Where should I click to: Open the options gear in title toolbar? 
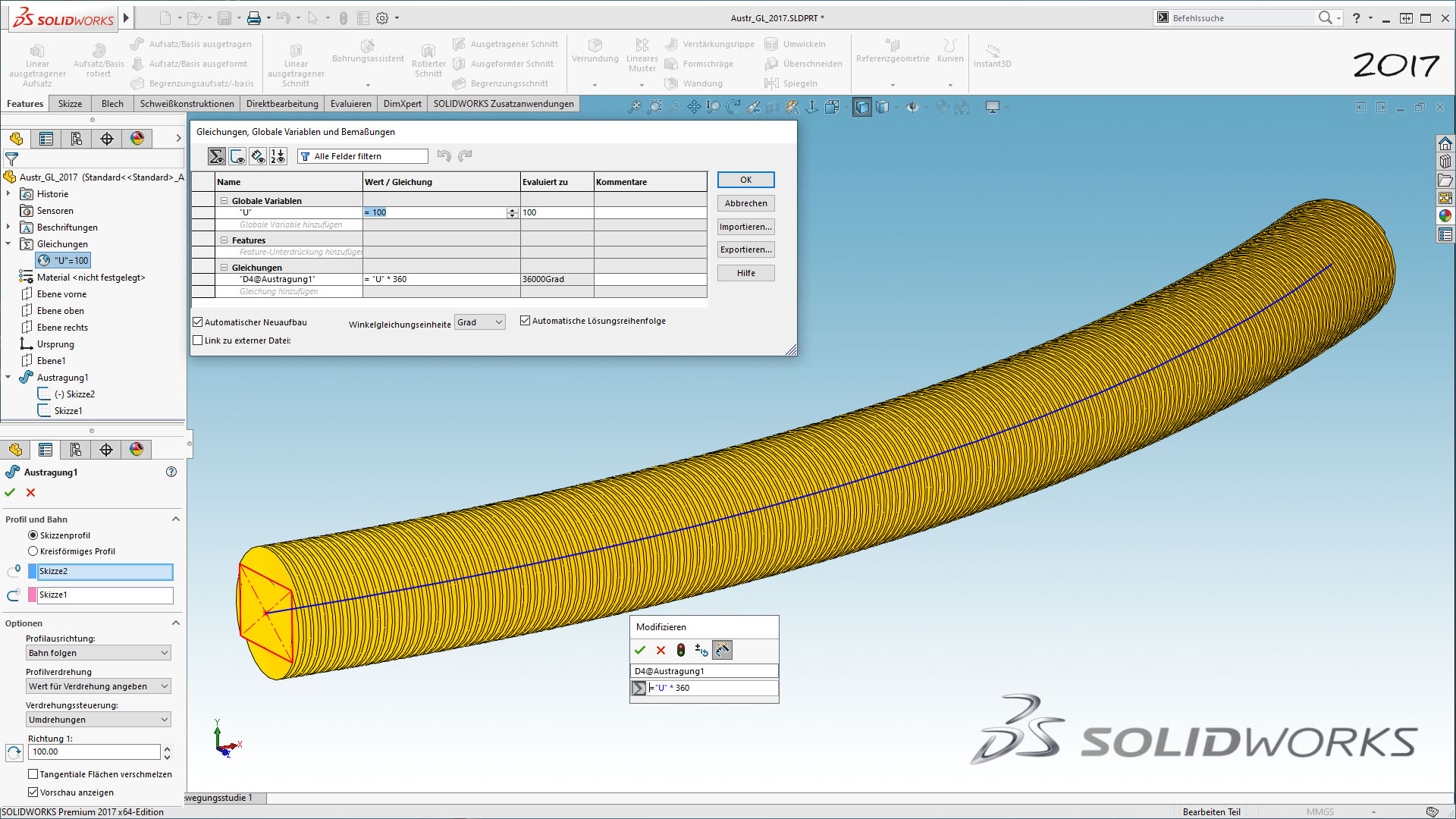(382, 18)
